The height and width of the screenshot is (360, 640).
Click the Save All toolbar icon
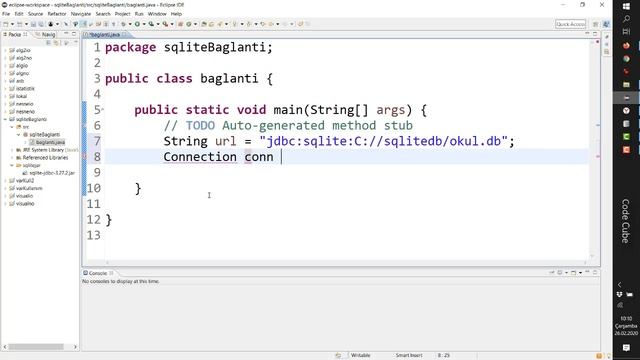(x=40, y=24)
